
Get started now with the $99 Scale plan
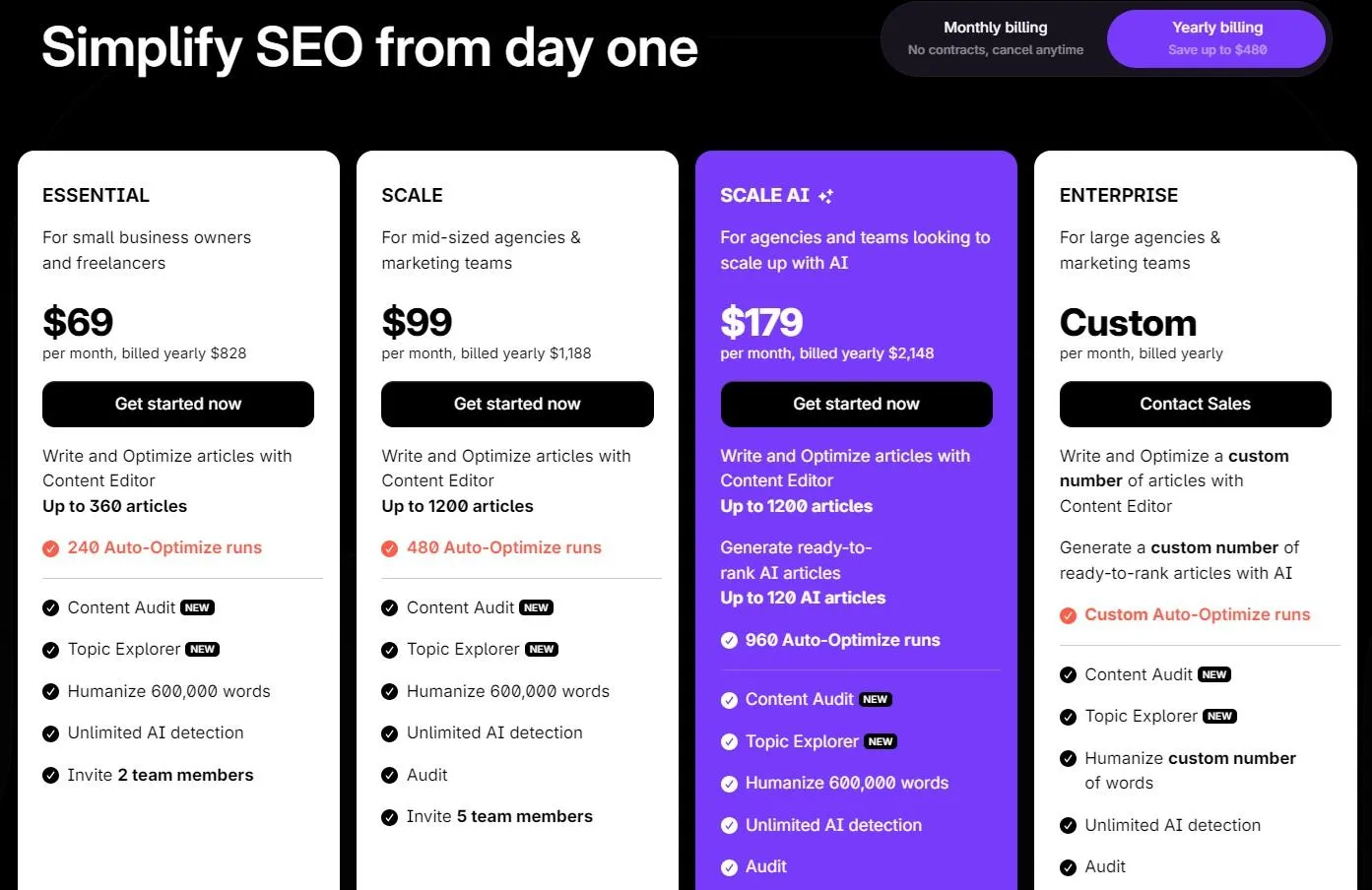517,404
